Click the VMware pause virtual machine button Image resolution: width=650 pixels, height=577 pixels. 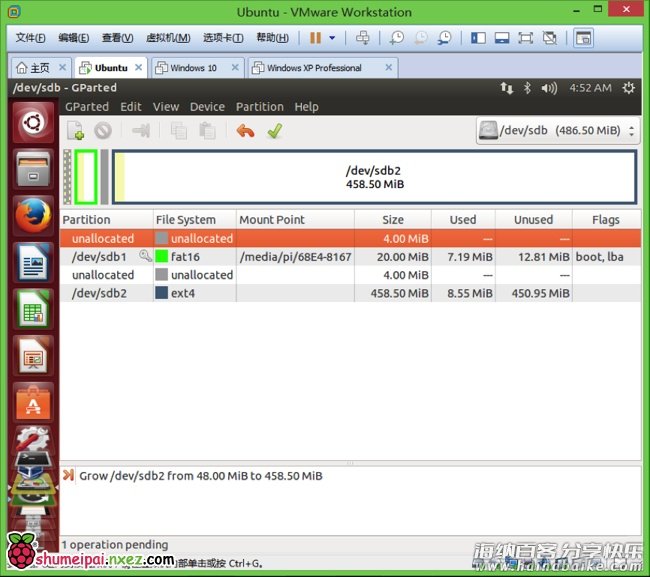315,38
